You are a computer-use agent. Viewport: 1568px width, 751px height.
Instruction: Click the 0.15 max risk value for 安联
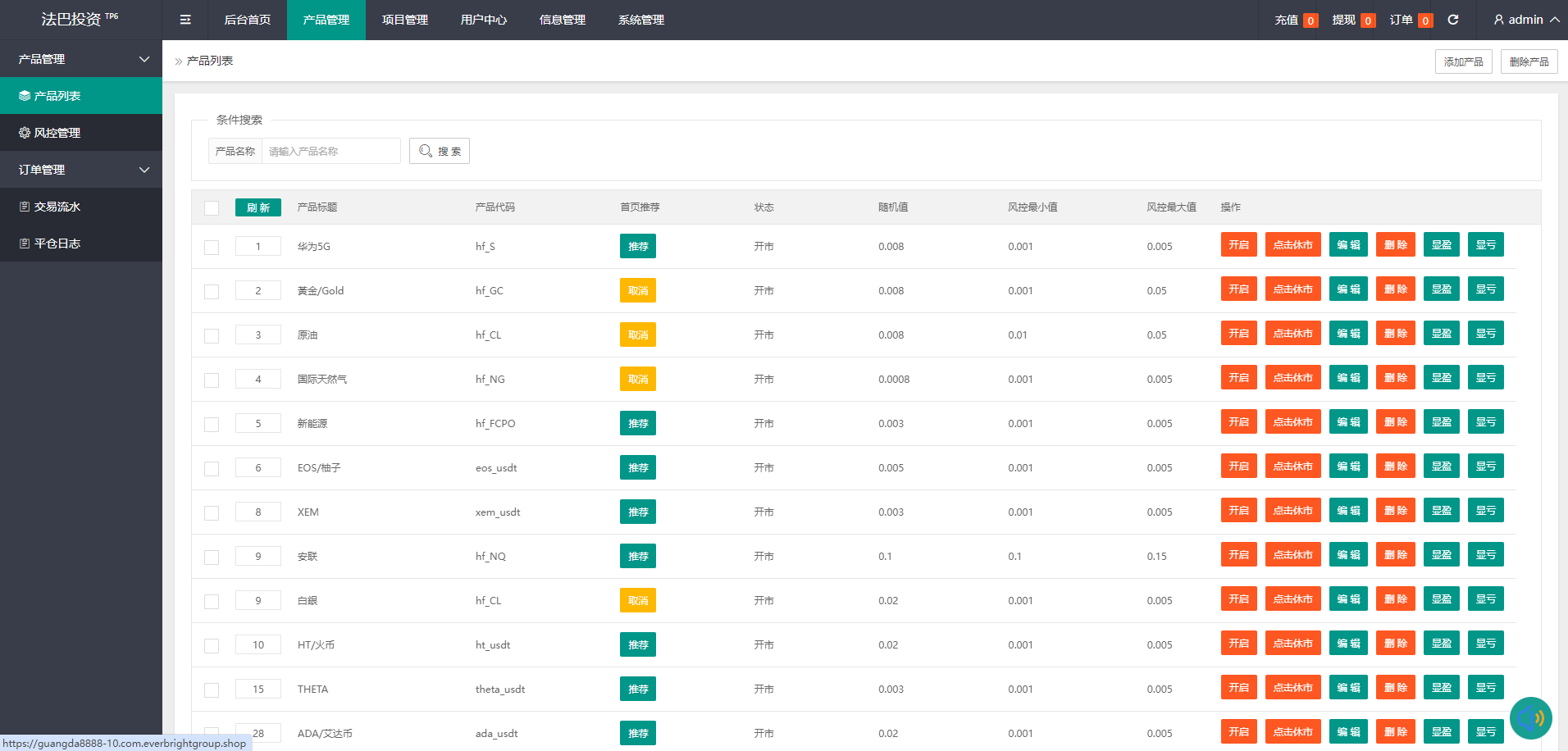pos(1157,556)
